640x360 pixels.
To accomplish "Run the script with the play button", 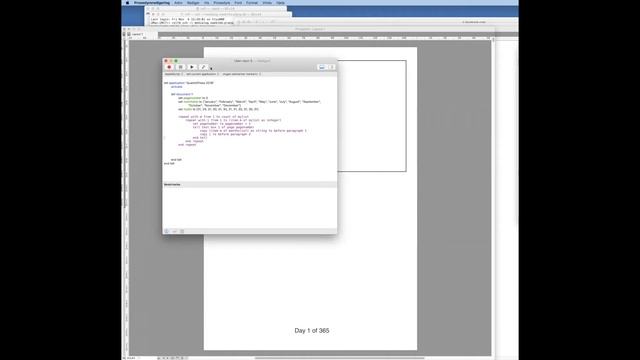I will coord(192,67).
